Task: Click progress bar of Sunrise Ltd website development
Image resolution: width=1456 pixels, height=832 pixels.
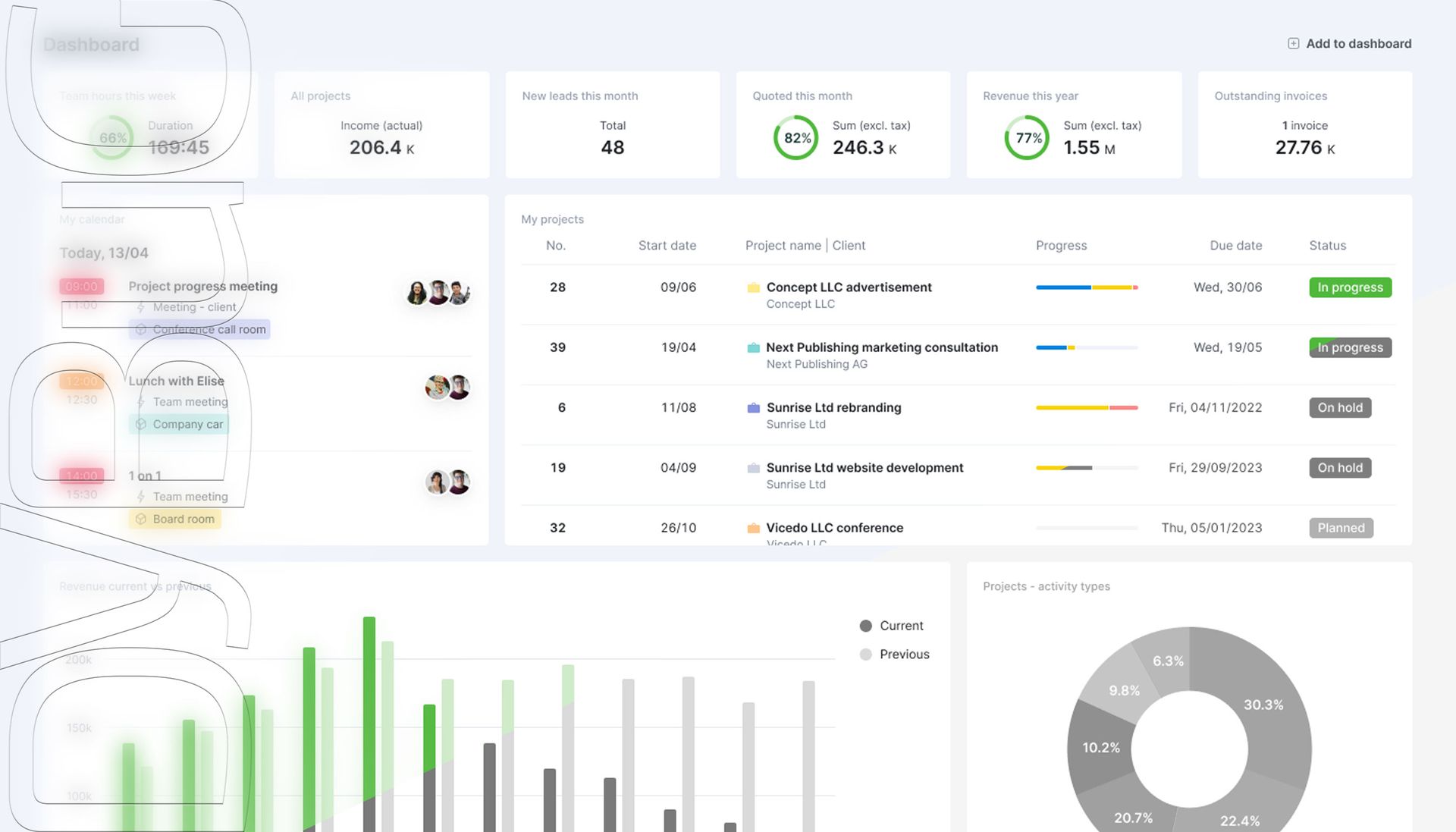Action: pyautogui.click(x=1087, y=468)
